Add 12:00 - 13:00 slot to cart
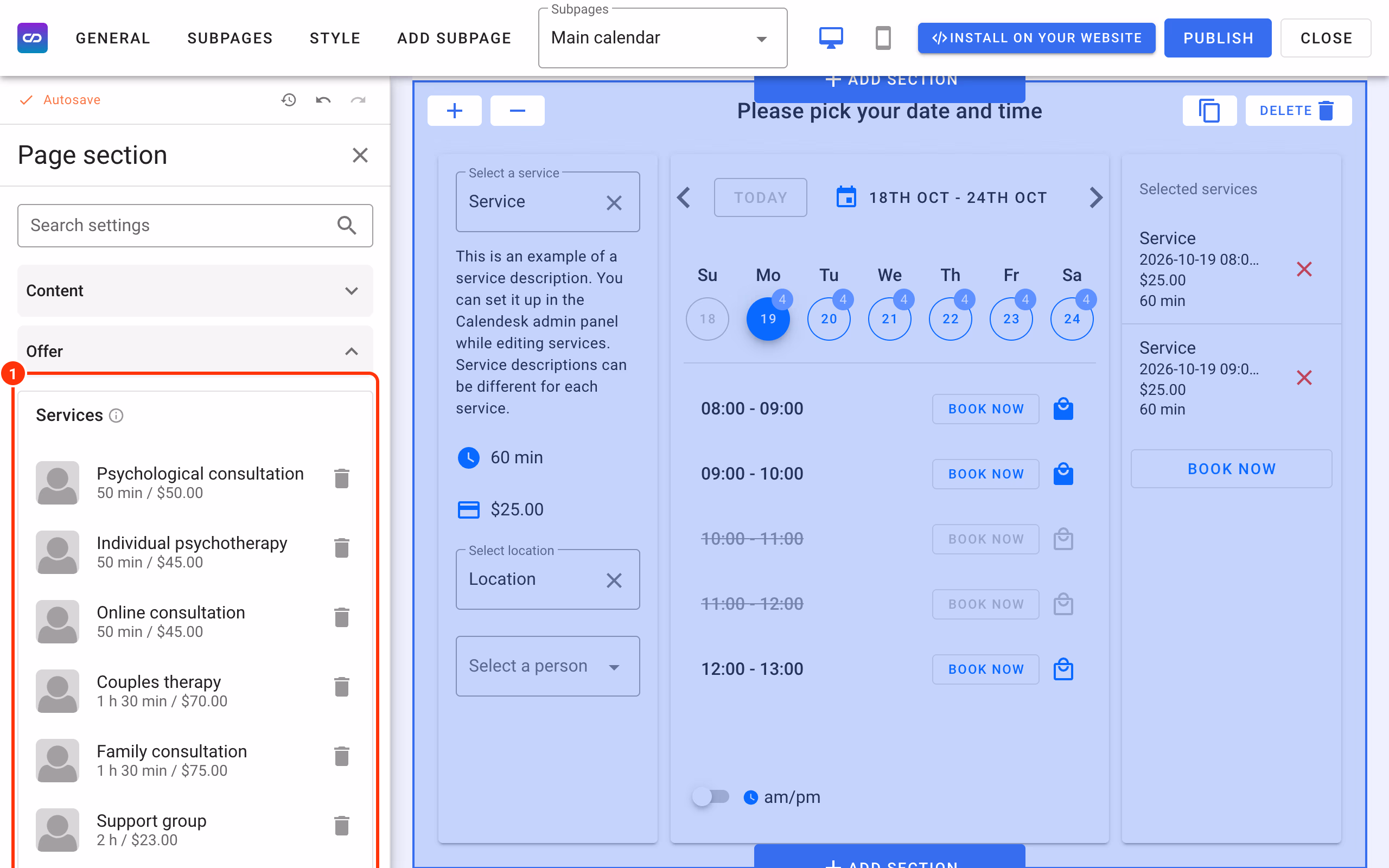This screenshot has height=868, width=1389. [1063, 669]
